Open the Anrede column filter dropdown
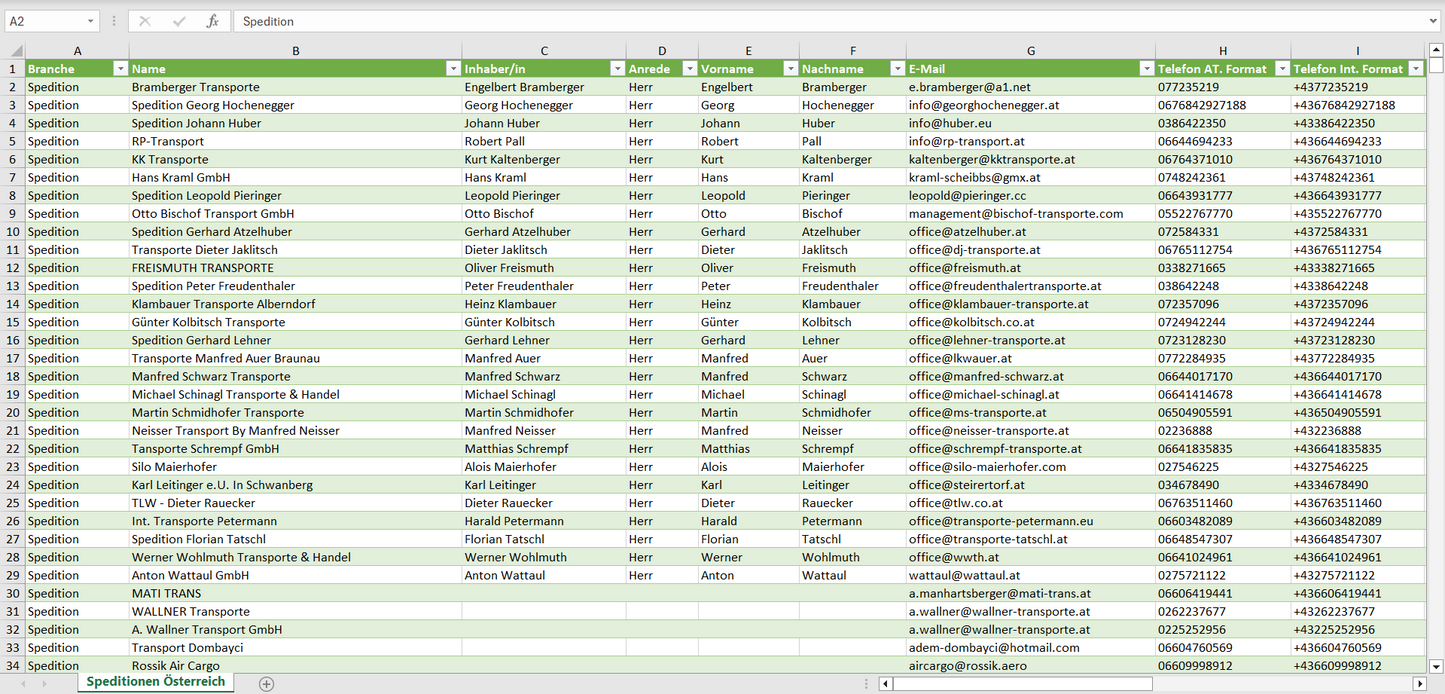 coord(689,69)
